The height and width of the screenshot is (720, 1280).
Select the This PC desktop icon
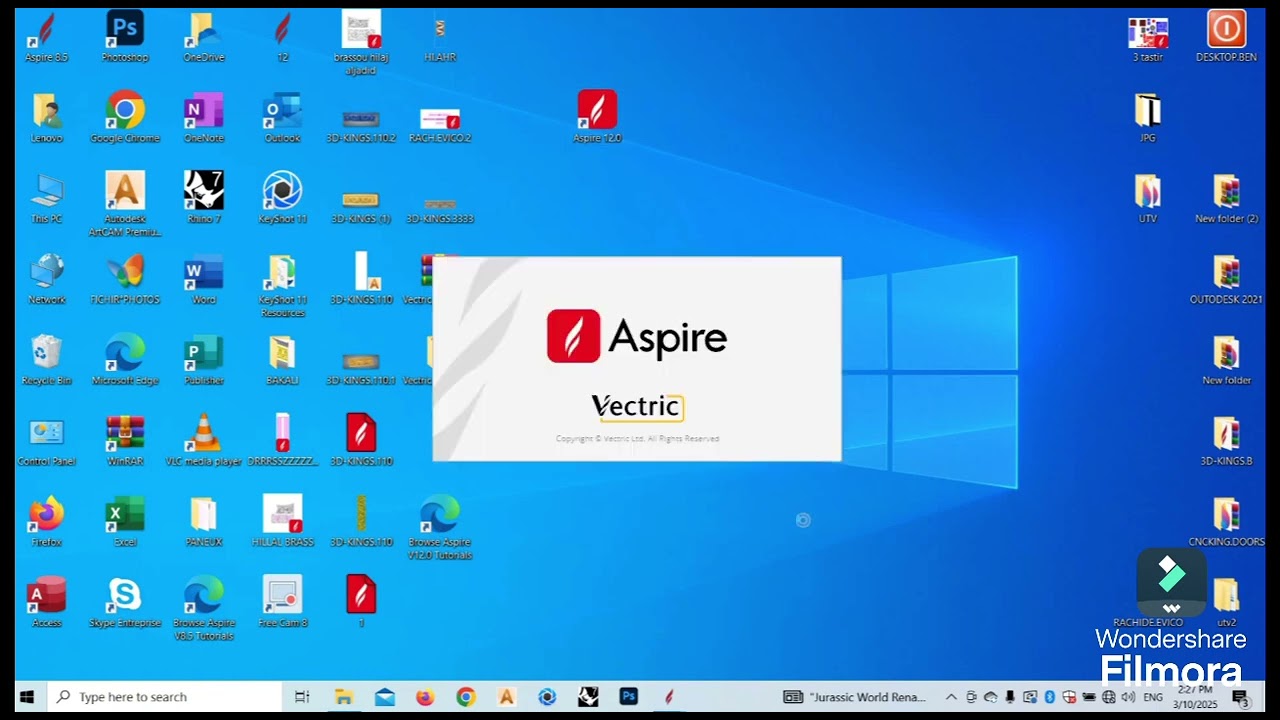[x=46, y=199]
